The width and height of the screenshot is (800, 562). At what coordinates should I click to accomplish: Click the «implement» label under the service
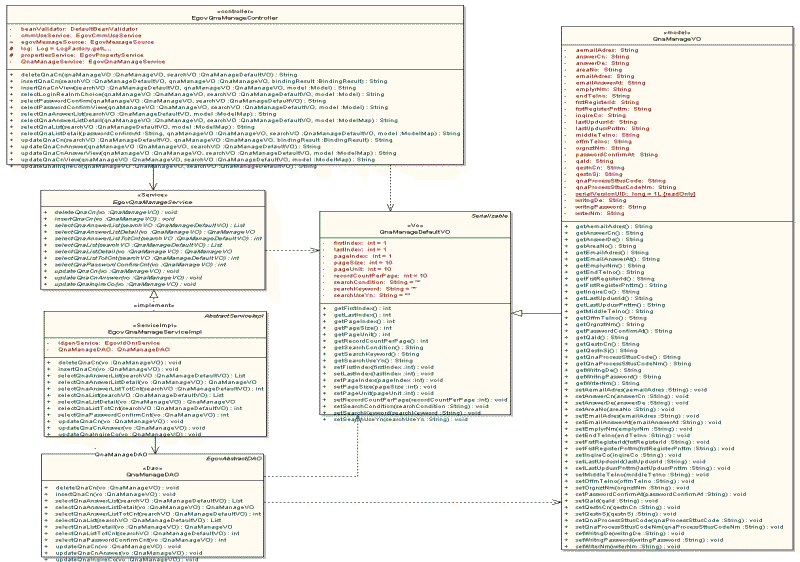pyautogui.click(x=152, y=305)
